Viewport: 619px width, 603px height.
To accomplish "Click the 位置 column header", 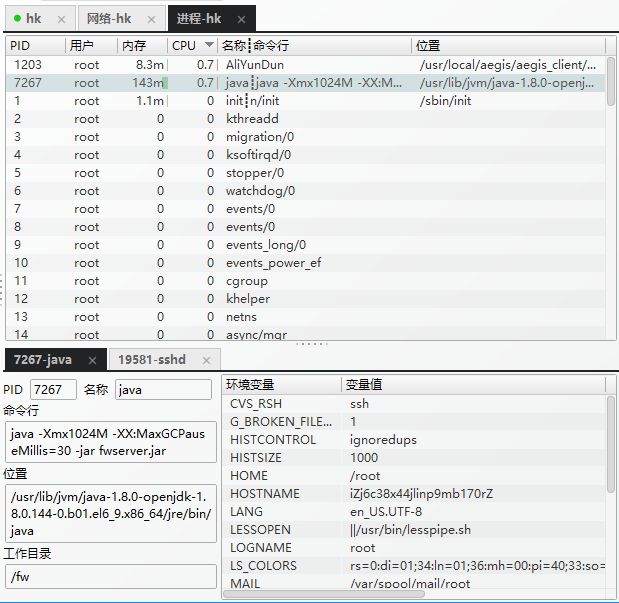I will 508,46.
